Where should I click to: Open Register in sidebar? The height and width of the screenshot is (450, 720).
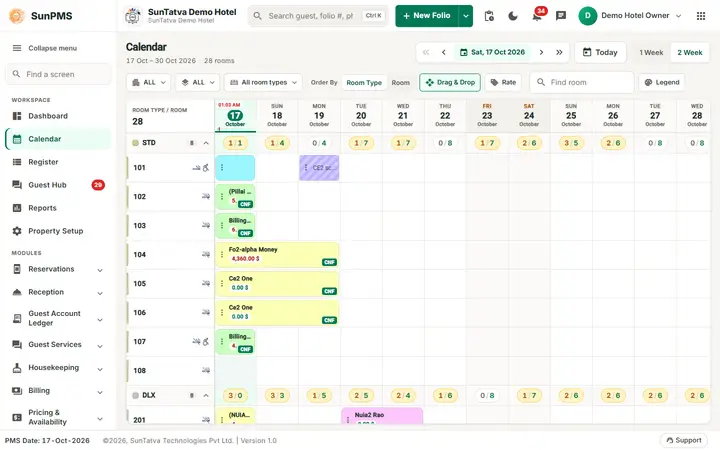59,162
